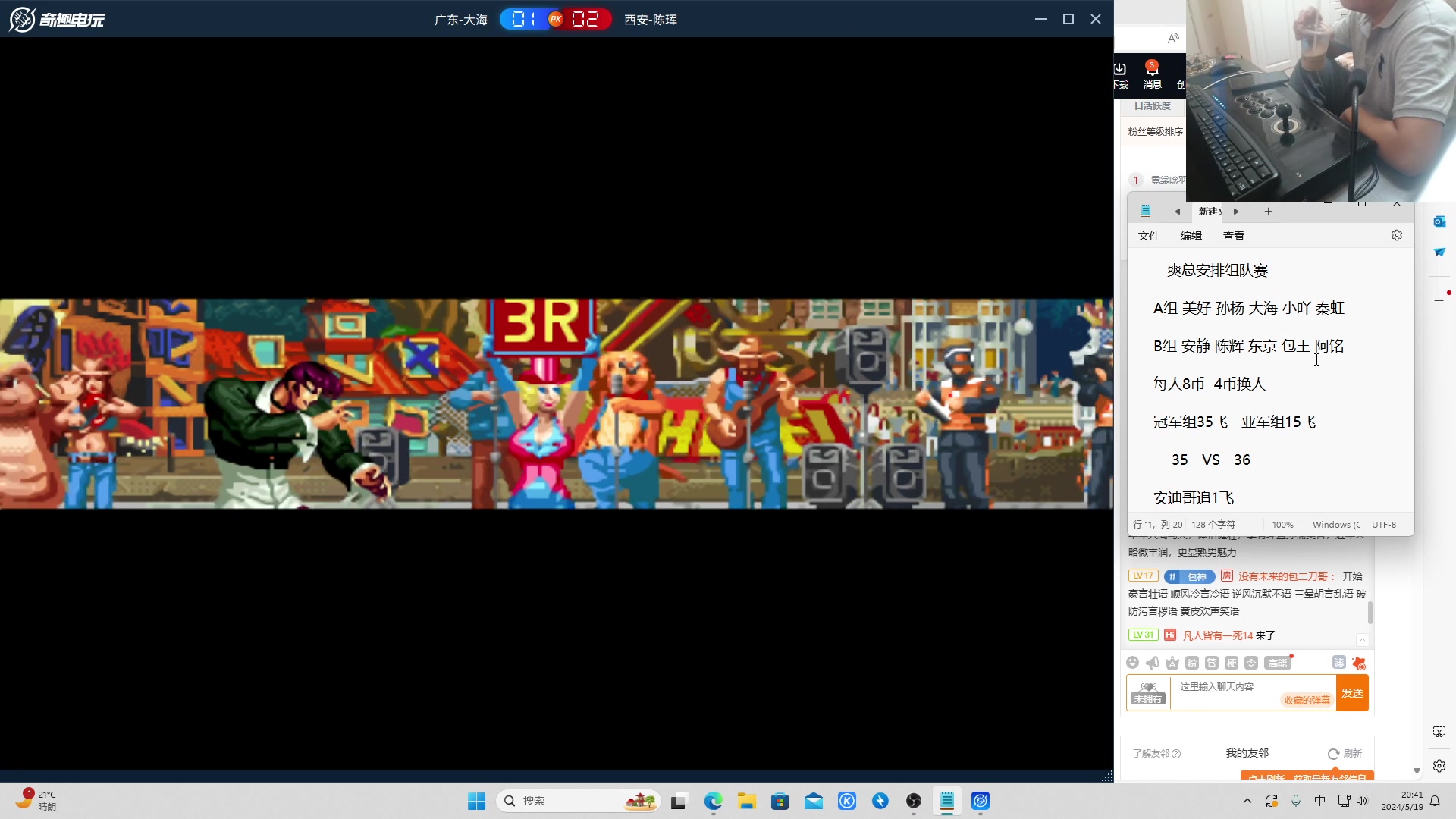Open the 编辑 menu in Notepad
The width and height of the screenshot is (1456, 819).
click(1191, 236)
